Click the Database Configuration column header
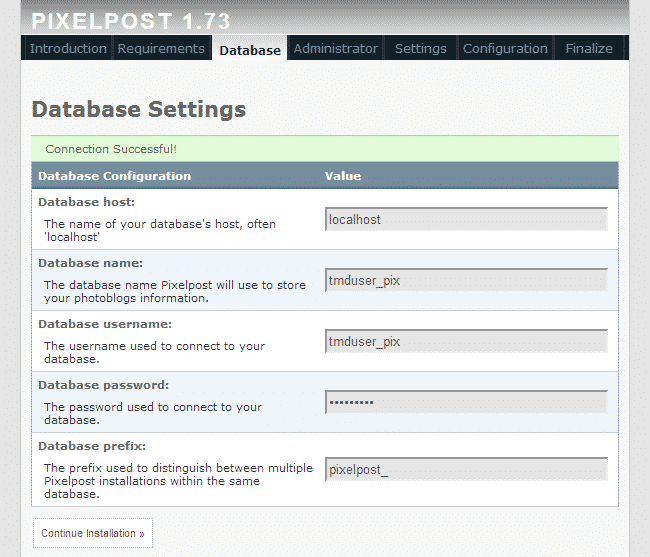 (114, 176)
